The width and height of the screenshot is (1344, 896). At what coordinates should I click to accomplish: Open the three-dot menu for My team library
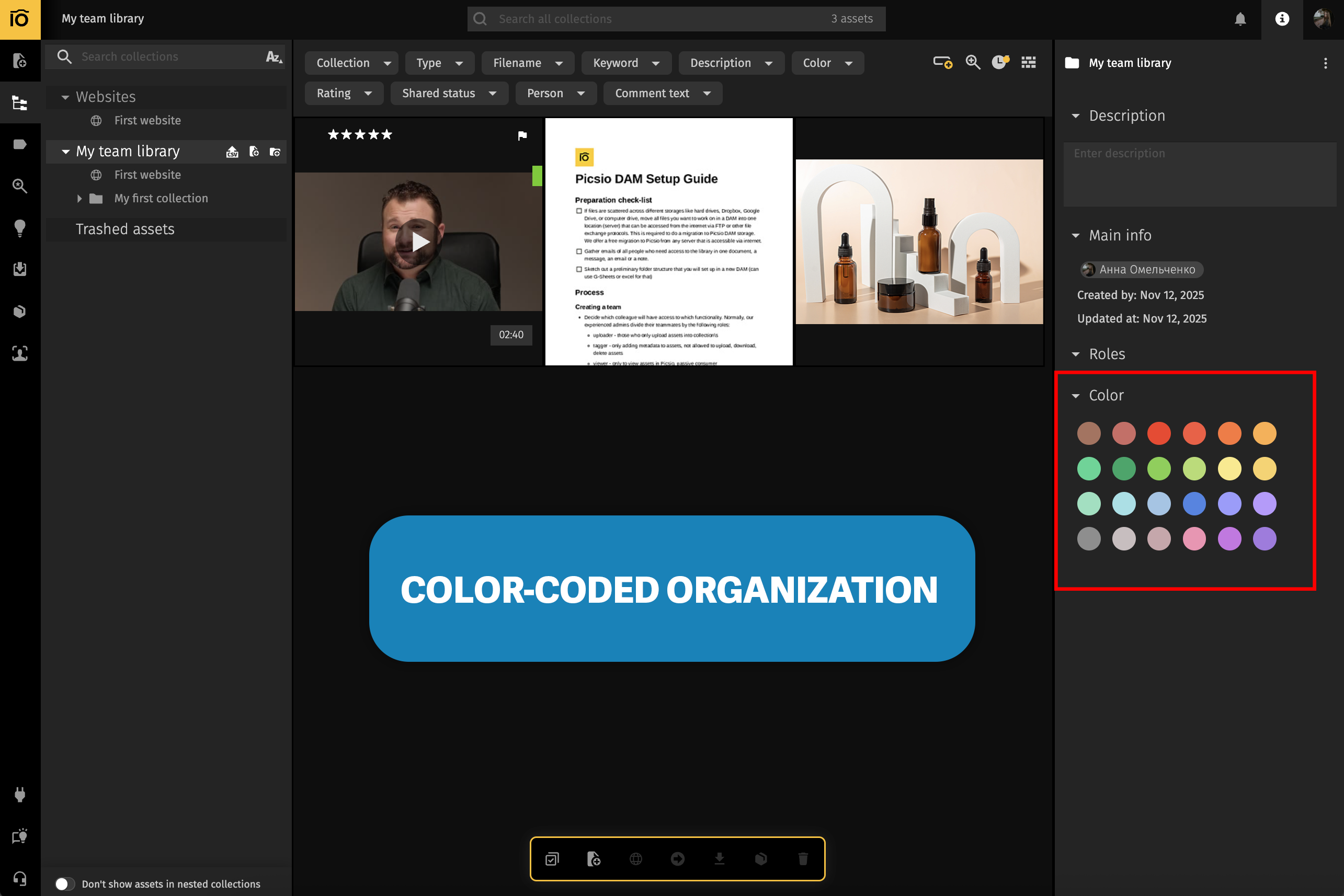pos(1325,63)
